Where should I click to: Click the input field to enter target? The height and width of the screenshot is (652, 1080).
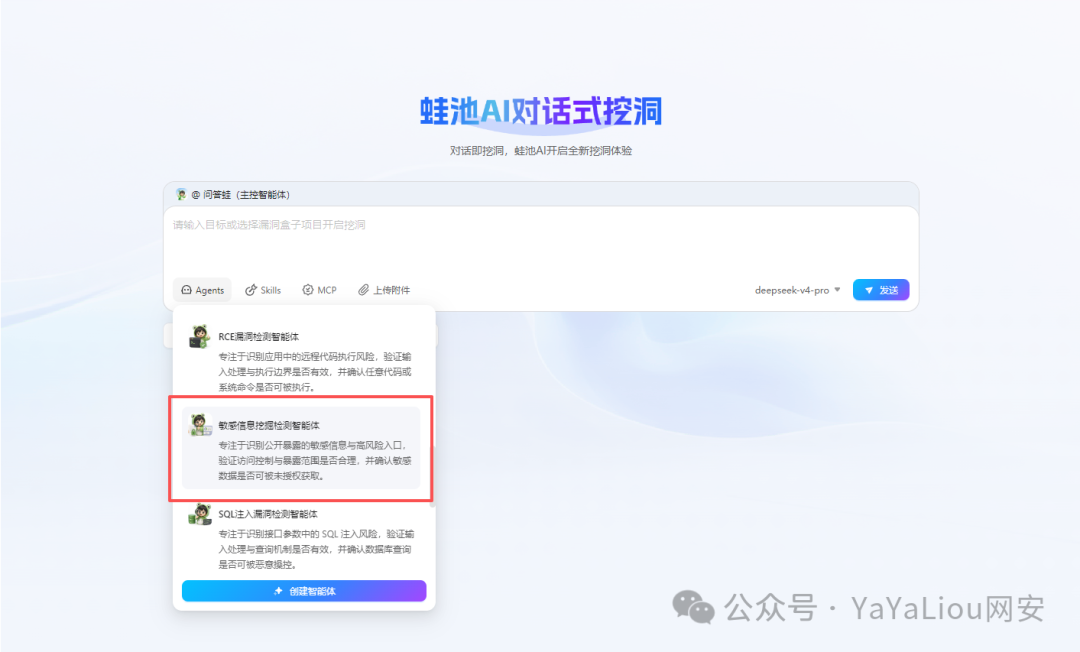[x=541, y=241]
